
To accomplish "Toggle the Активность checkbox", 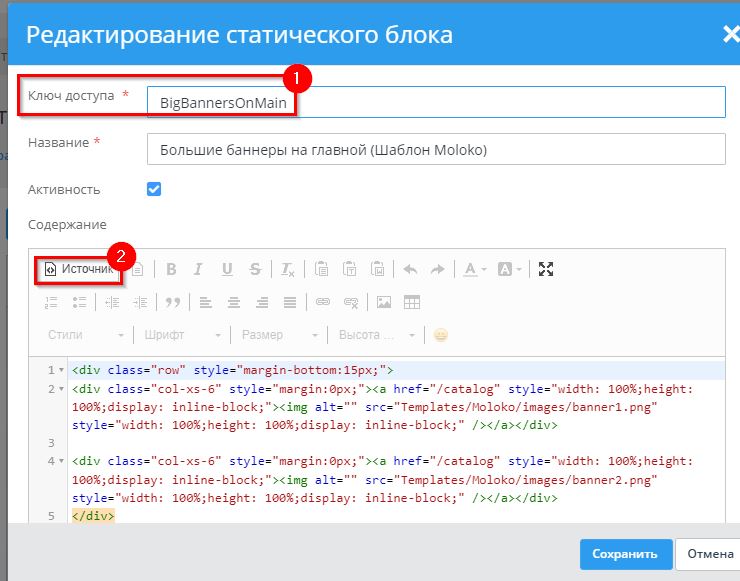I will (154, 189).
